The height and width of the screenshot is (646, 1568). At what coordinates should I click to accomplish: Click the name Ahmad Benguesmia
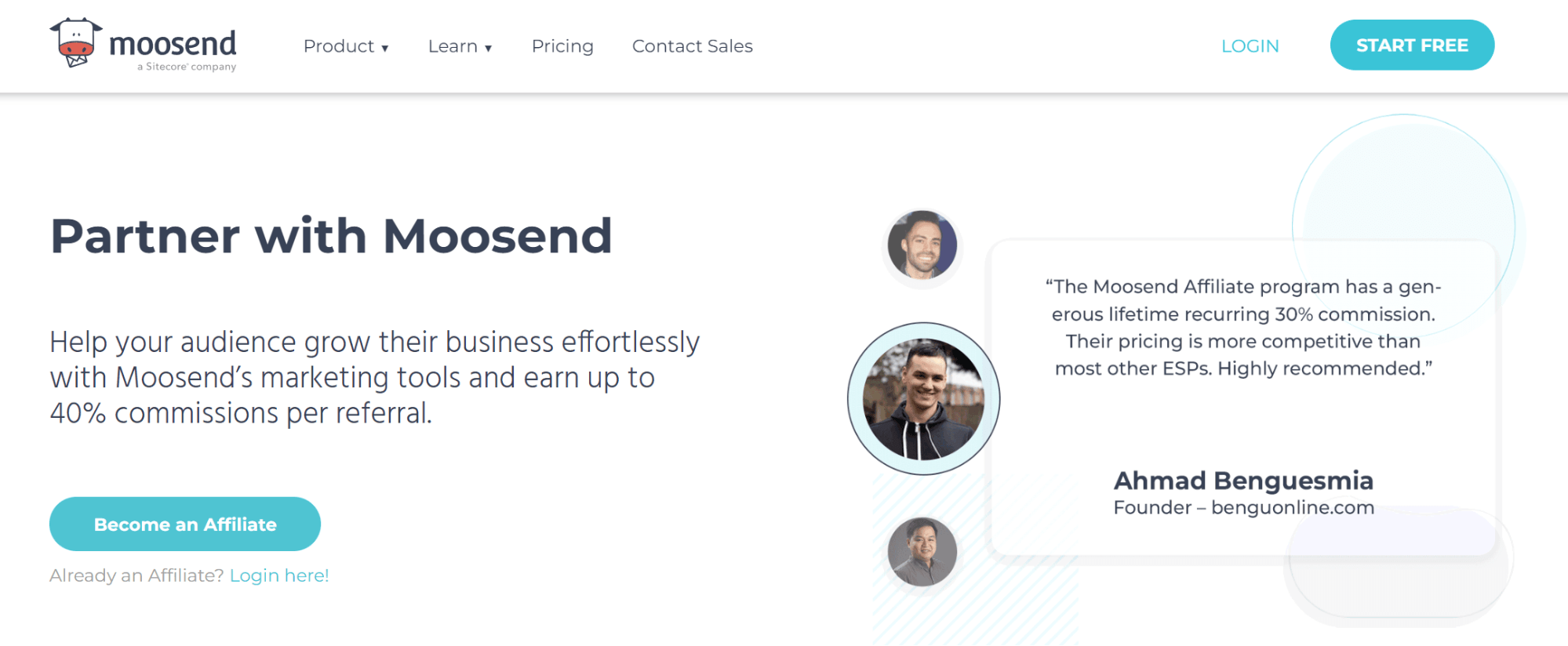pos(1243,480)
